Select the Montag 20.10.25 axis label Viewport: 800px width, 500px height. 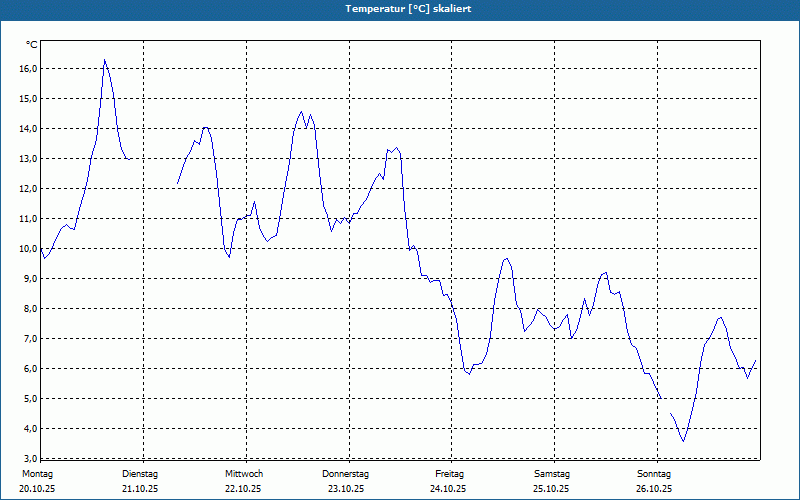pyautogui.click(x=37, y=481)
